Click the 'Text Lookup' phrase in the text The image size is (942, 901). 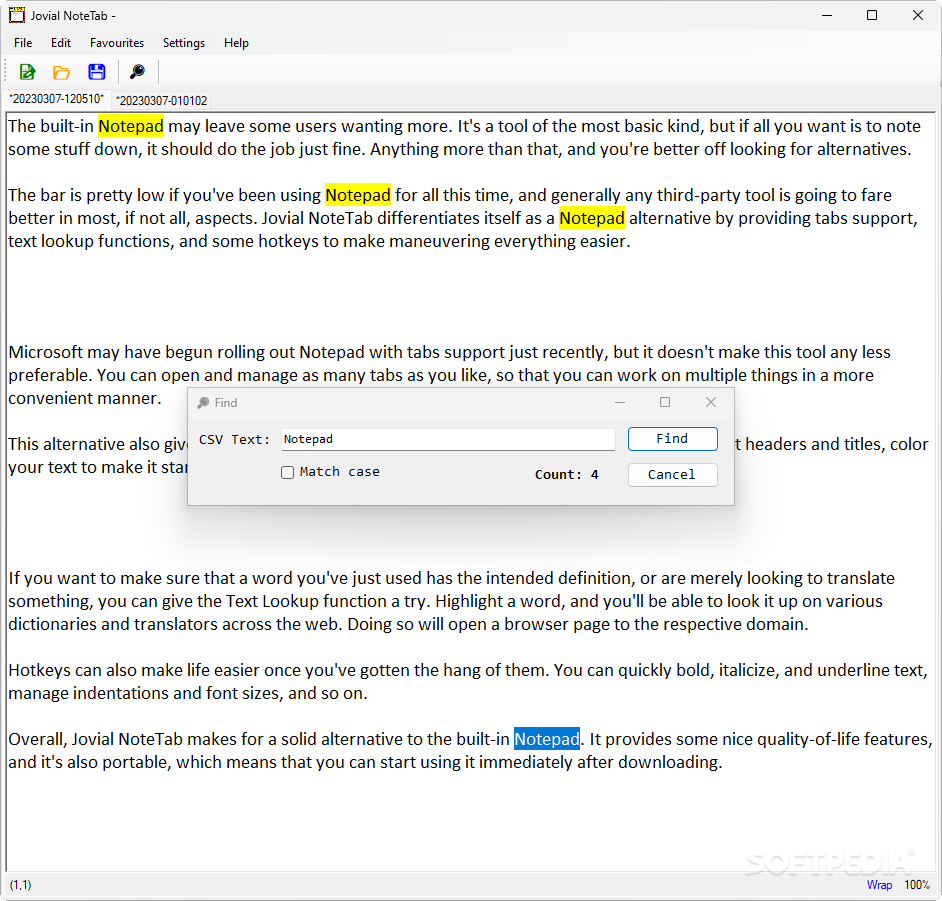coord(272,601)
